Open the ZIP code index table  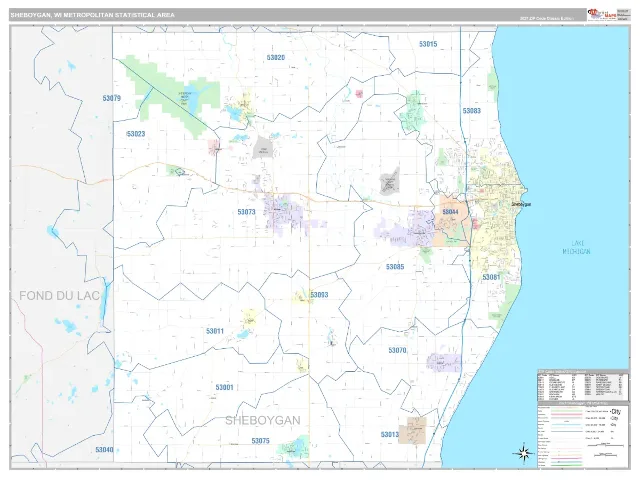[x=583, y=386]
